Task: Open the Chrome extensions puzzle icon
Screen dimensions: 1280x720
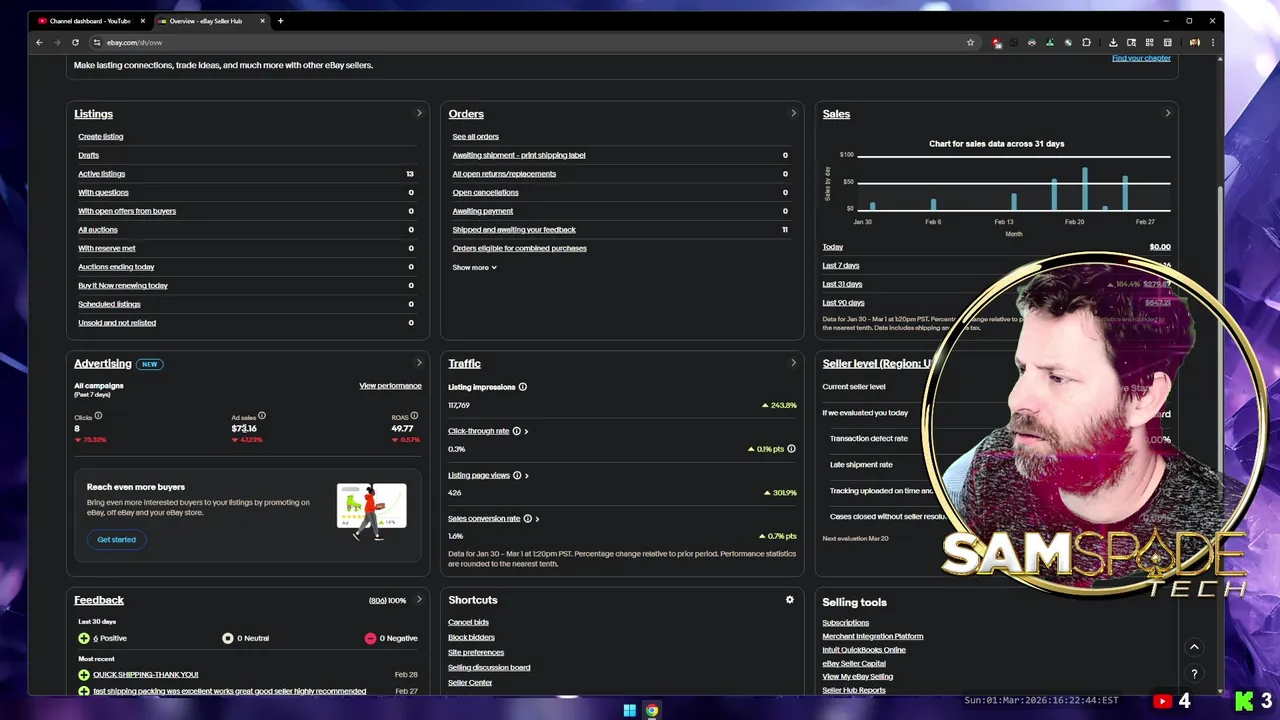Action: pyautogui.click(x=1086, y=42)
